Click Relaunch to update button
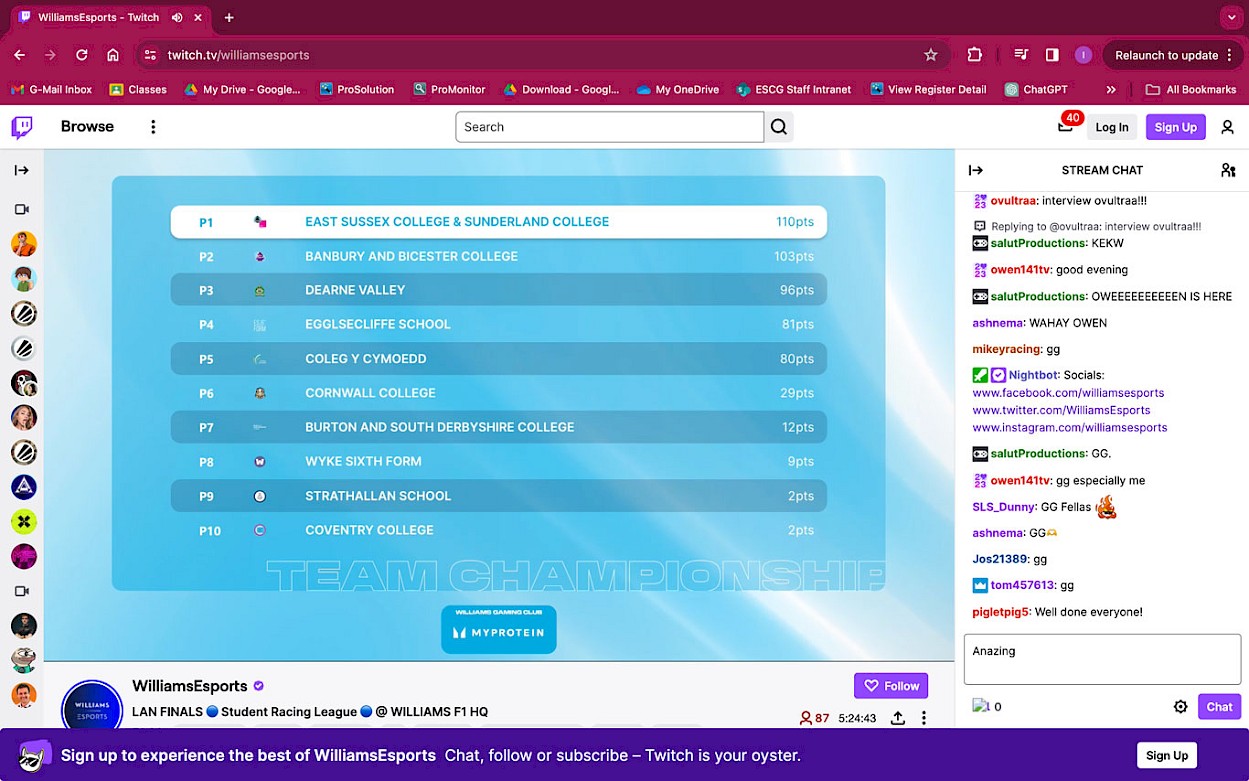Viewport: 1249px width, 781px height. (1172, 55)
